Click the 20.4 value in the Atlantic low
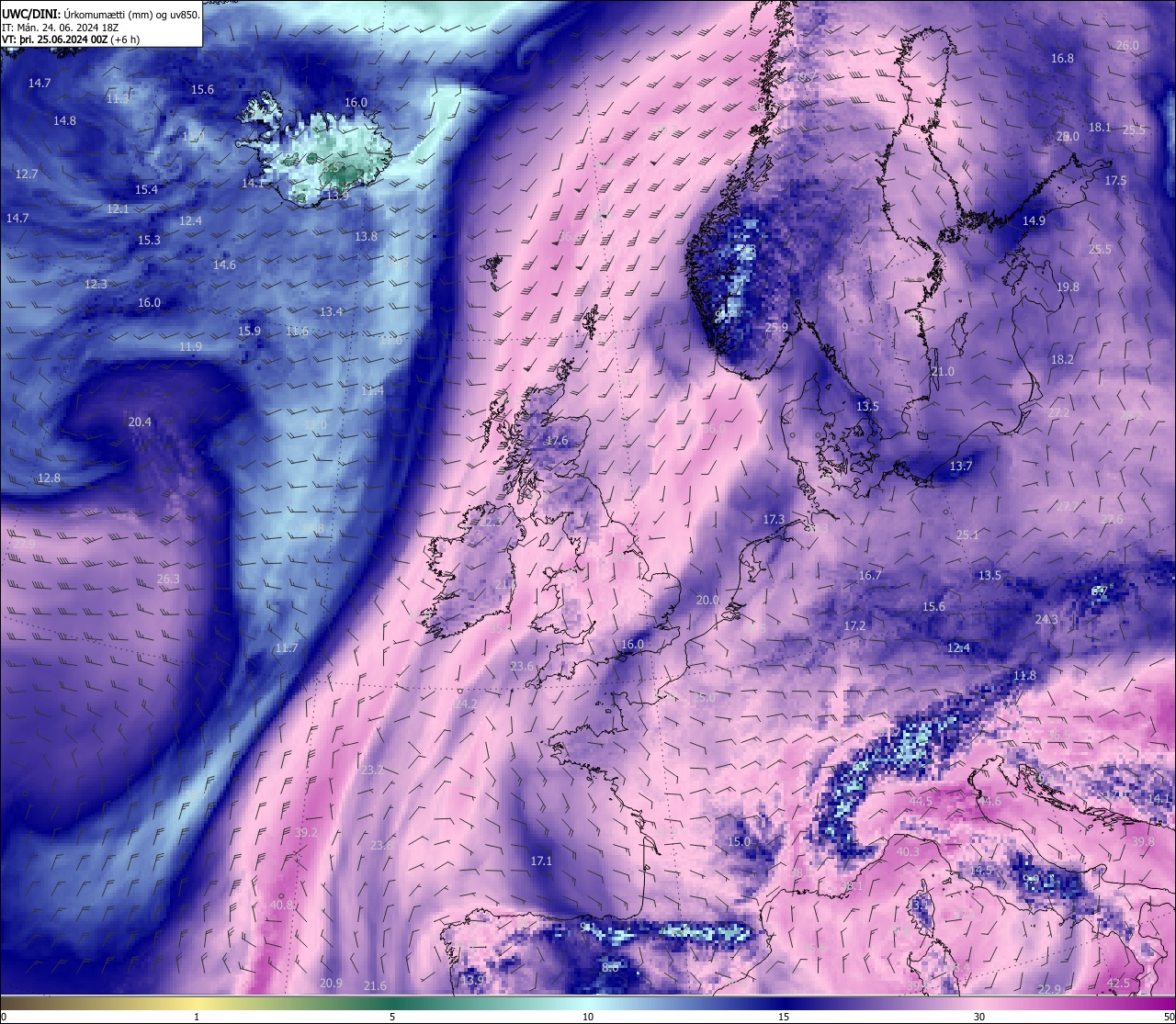1176x1024 pixels. point(140,422)
